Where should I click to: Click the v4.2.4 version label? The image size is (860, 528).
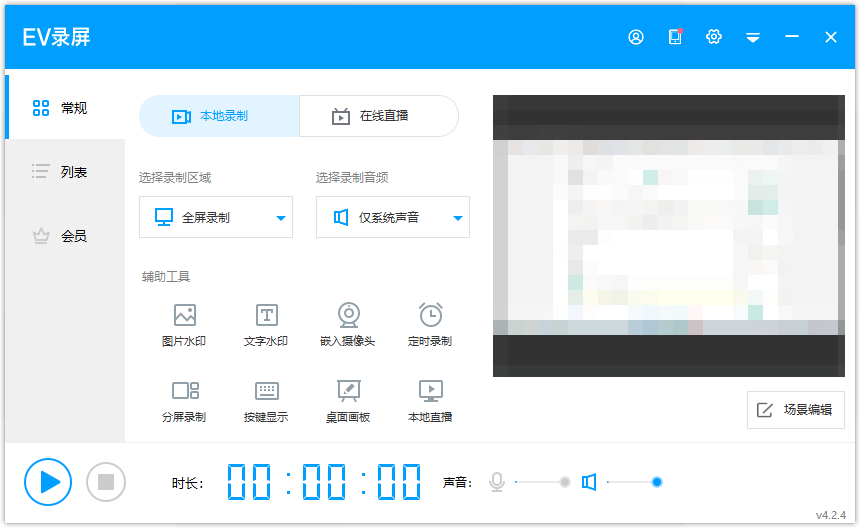830,515
